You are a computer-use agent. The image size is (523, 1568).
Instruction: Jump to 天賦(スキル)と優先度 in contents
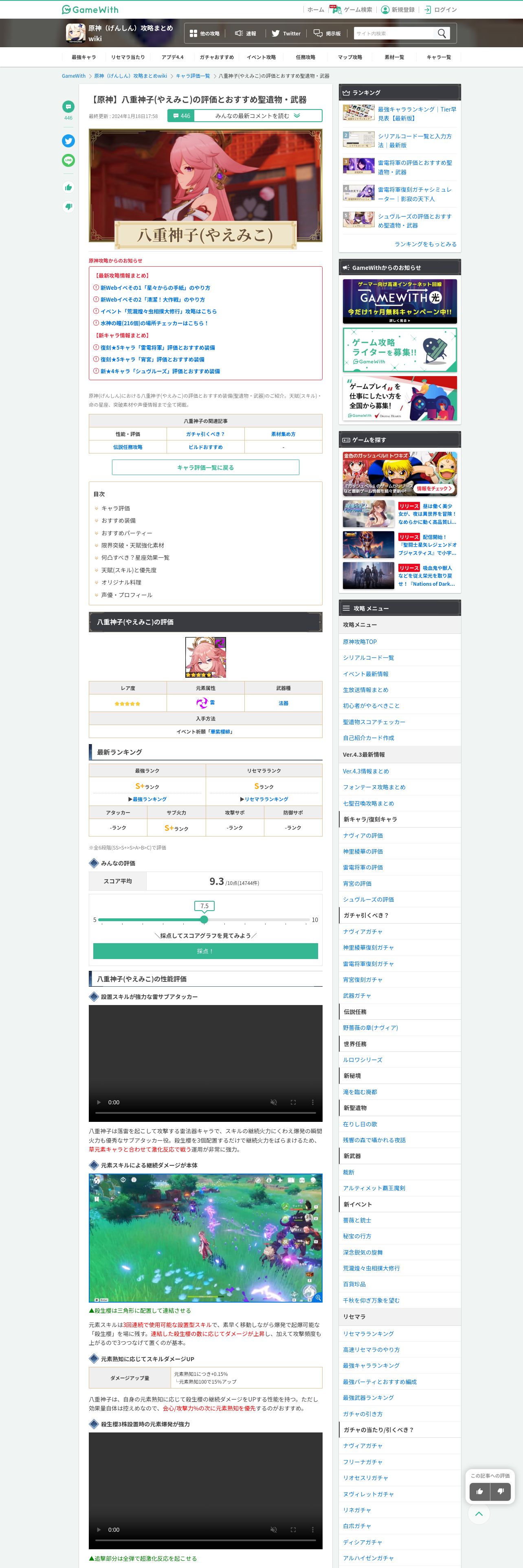(x=129, y=570)
